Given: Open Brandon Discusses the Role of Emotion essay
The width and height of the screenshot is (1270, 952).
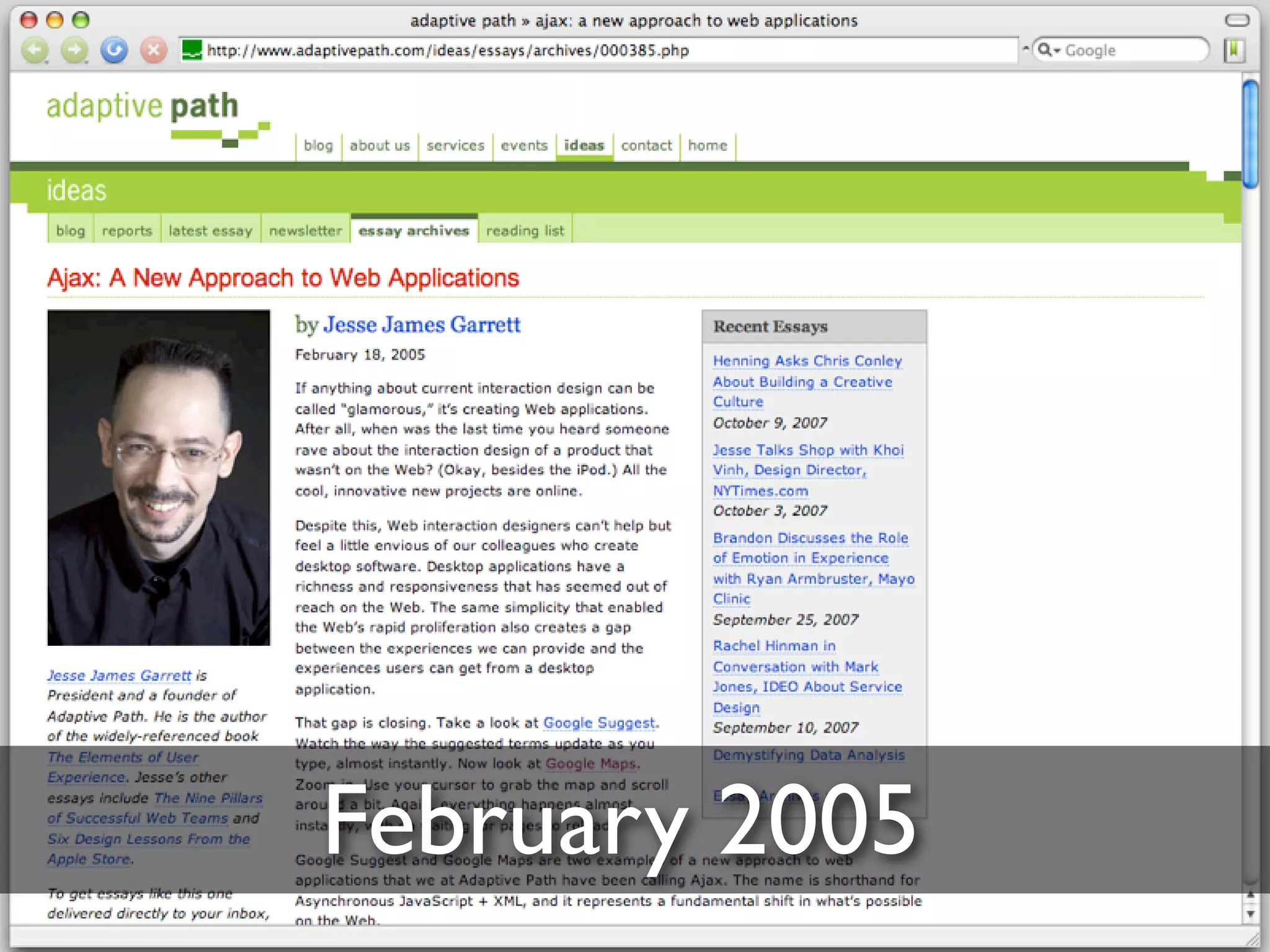Looking at the screenshot, I should click(x=814, y=568).
